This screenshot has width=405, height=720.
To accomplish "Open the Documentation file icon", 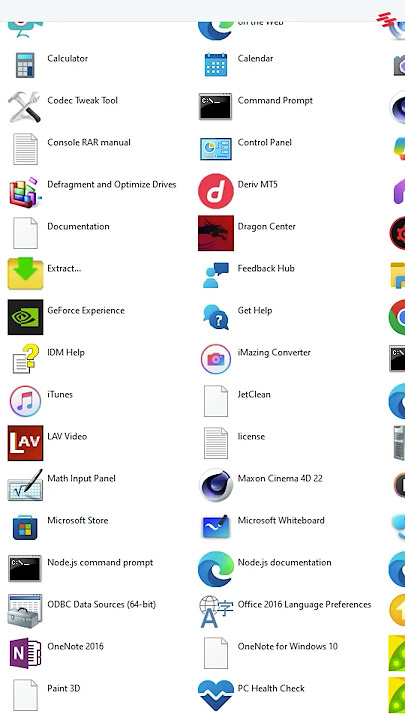I will click(x=25, y=233).
